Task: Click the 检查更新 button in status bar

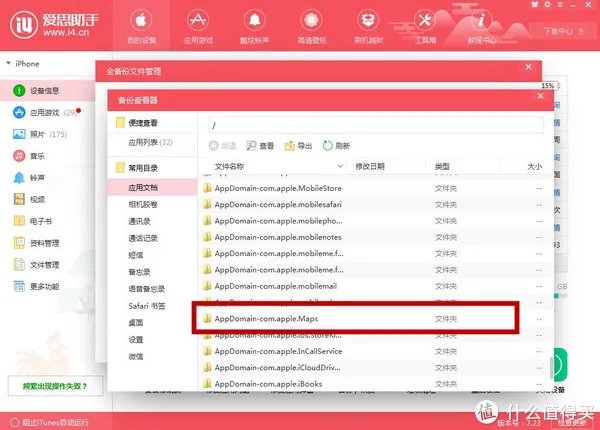Action: 572,422
